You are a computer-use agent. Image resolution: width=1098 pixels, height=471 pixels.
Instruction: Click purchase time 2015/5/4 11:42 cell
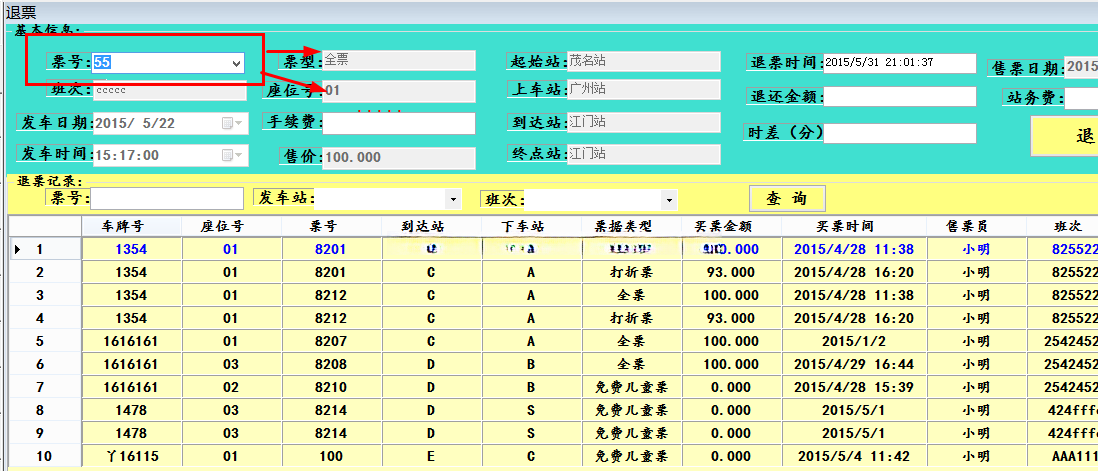(x=854, y=456)
